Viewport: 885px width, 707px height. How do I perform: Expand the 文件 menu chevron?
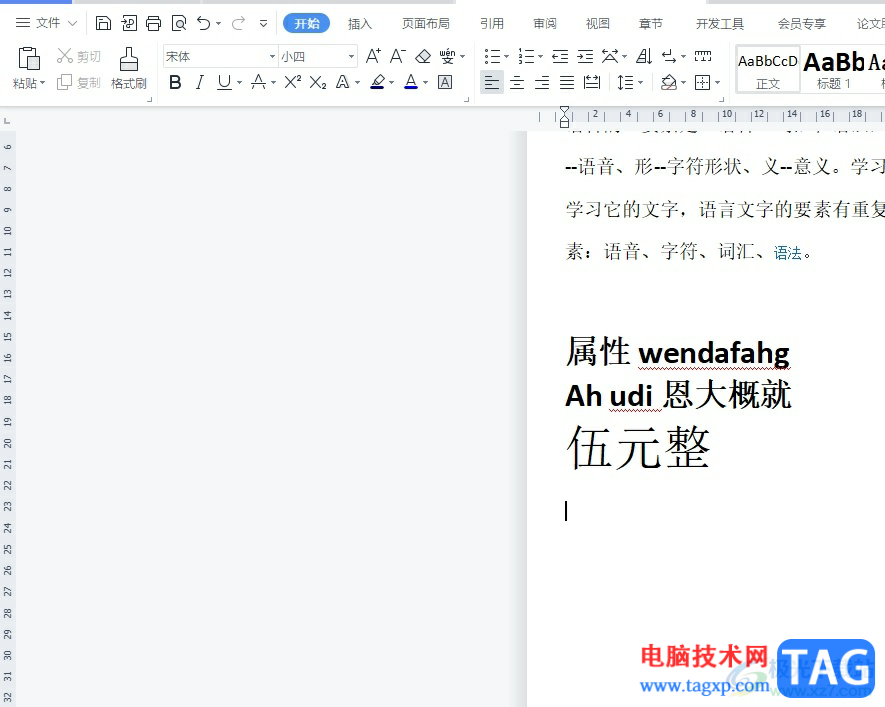(x=72, y=24)
